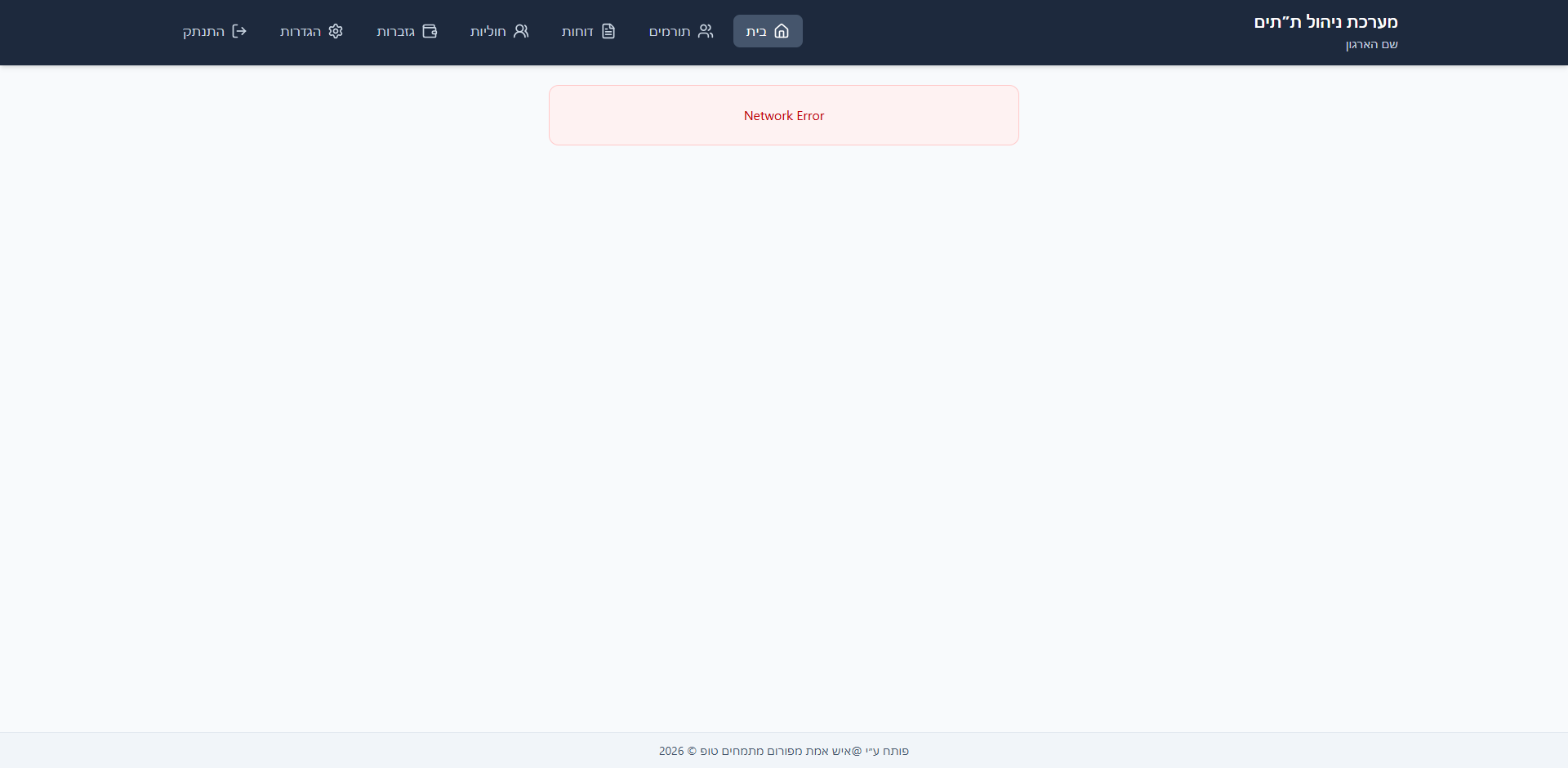Click the document icon next to דוחות
1568x768 pixels.
(x=608, y=30)
